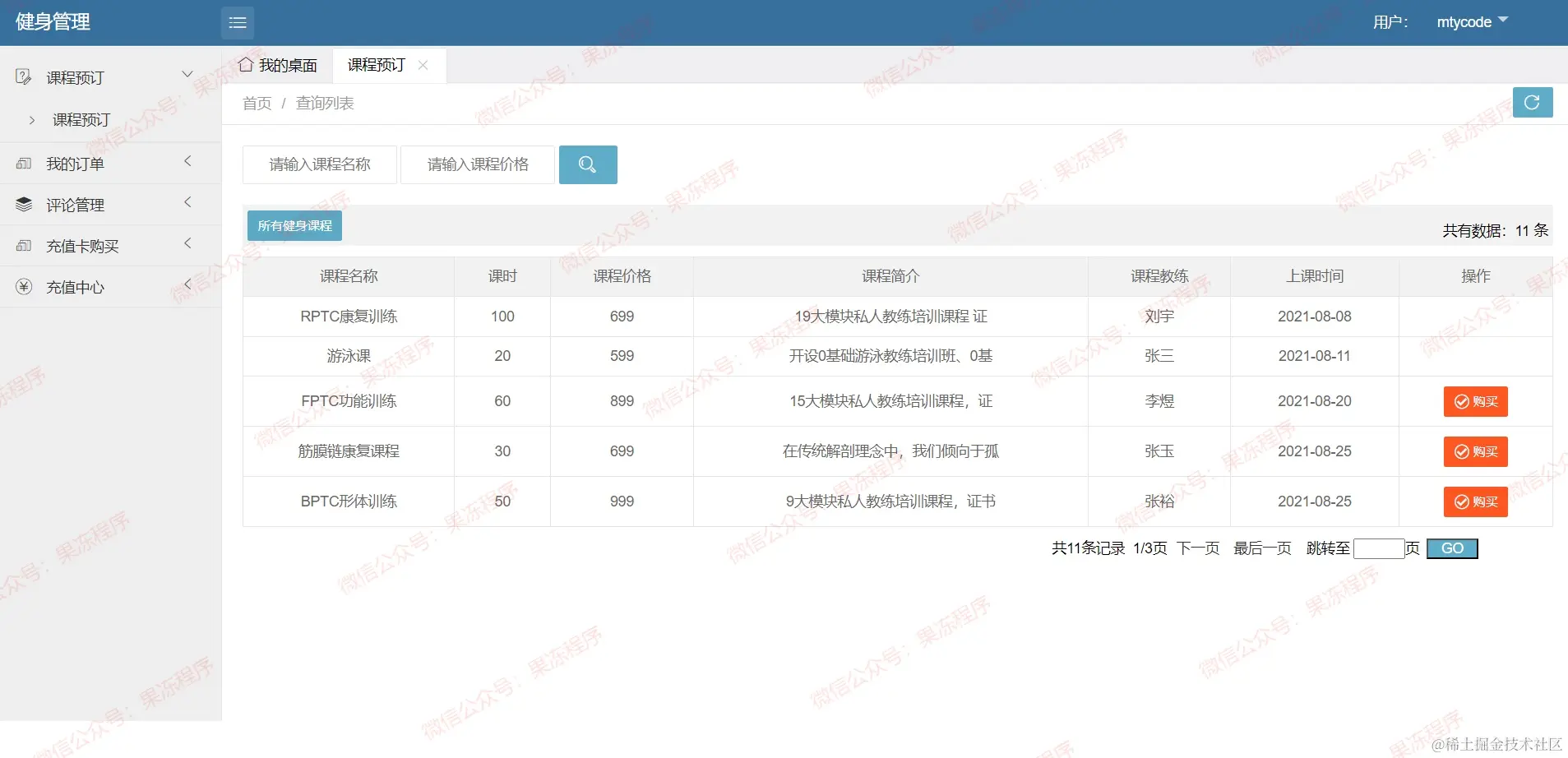Switch to the 我的桌面 tab

point(278,65)
